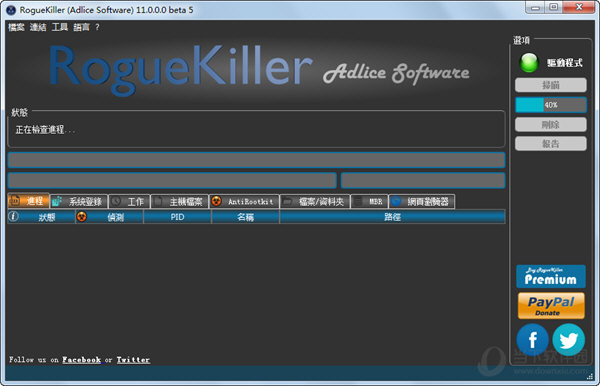Click the Buy RogueKiller Premium banner
The width and height of the screenshot is (600, 386).
pos(551,276)
